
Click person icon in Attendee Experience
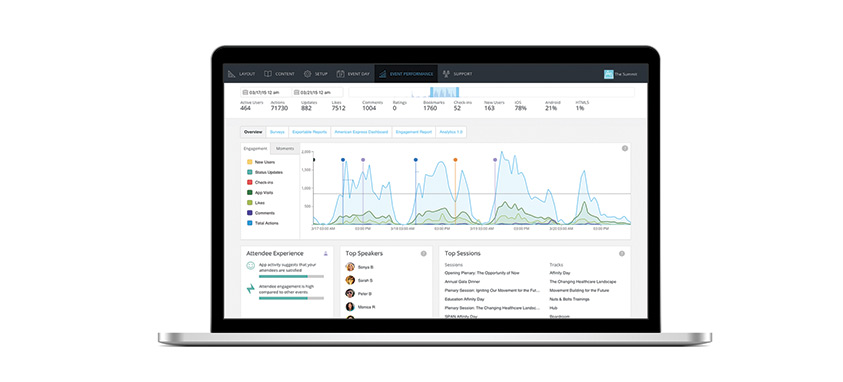coord(325,253)
